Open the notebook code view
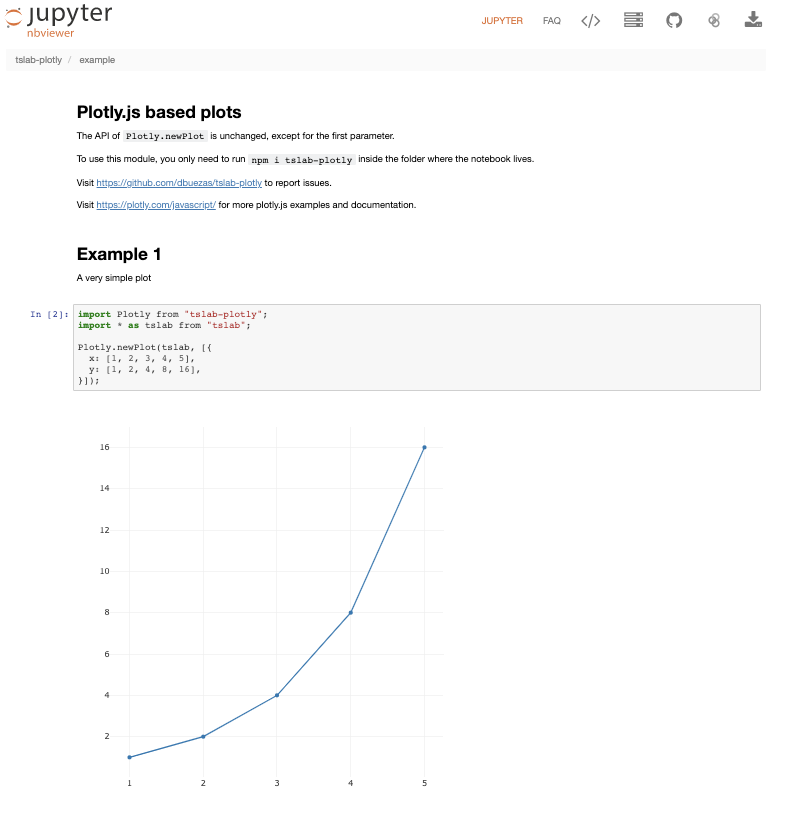 pyautogui.click(x=590, y=19)
